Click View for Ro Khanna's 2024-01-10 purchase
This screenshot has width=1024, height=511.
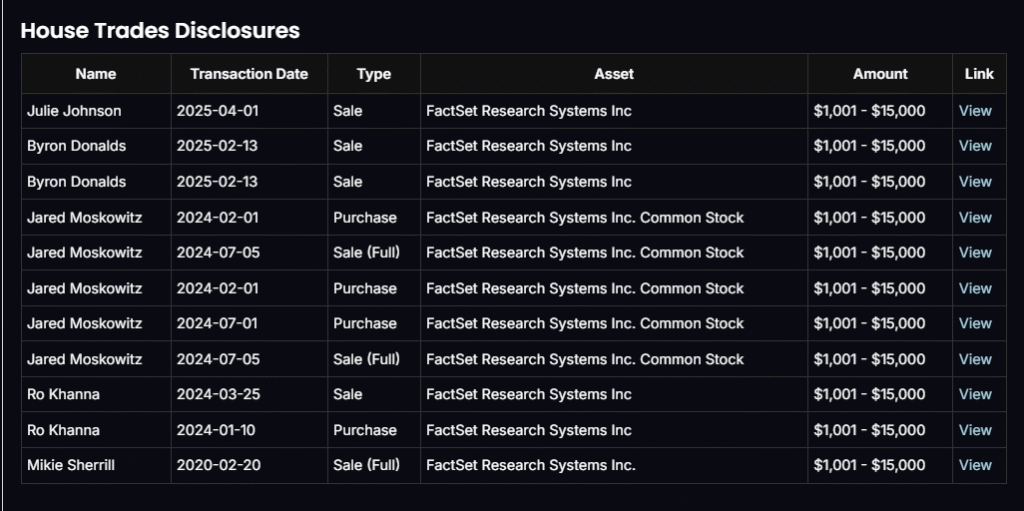(x=975, y=430)
